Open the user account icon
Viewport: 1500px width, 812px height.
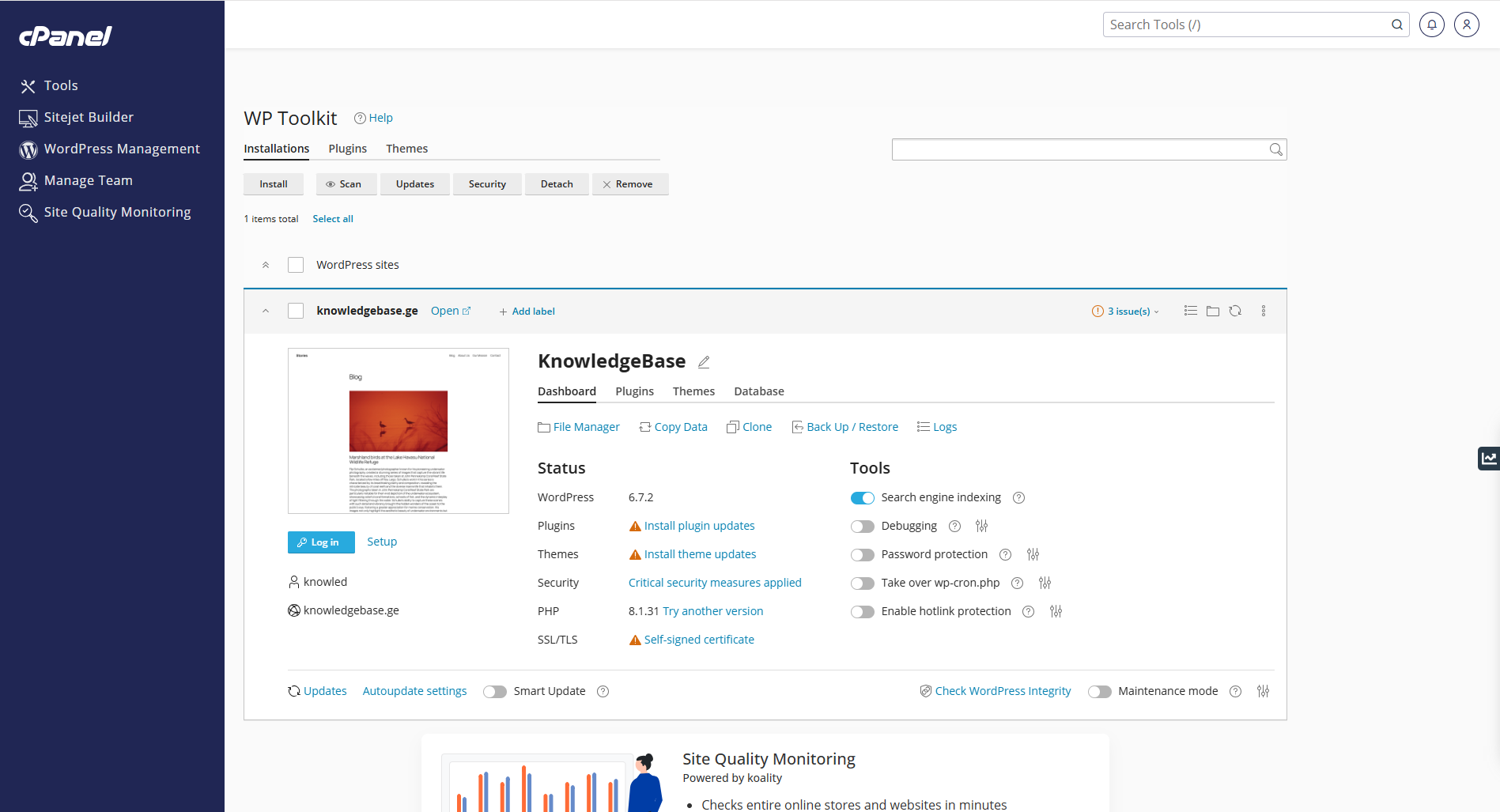(1466, 25)
